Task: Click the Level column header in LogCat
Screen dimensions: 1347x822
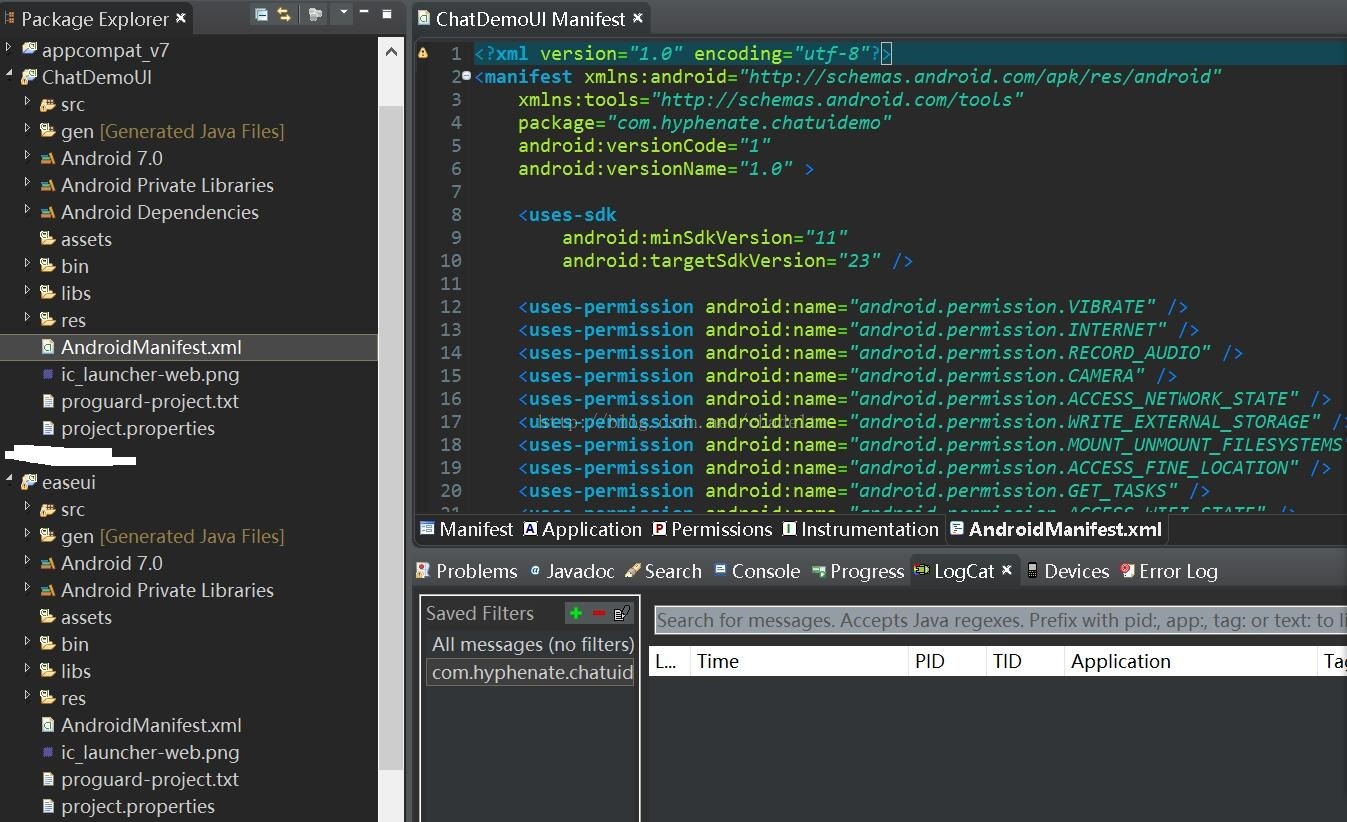Action: (669, 661)
